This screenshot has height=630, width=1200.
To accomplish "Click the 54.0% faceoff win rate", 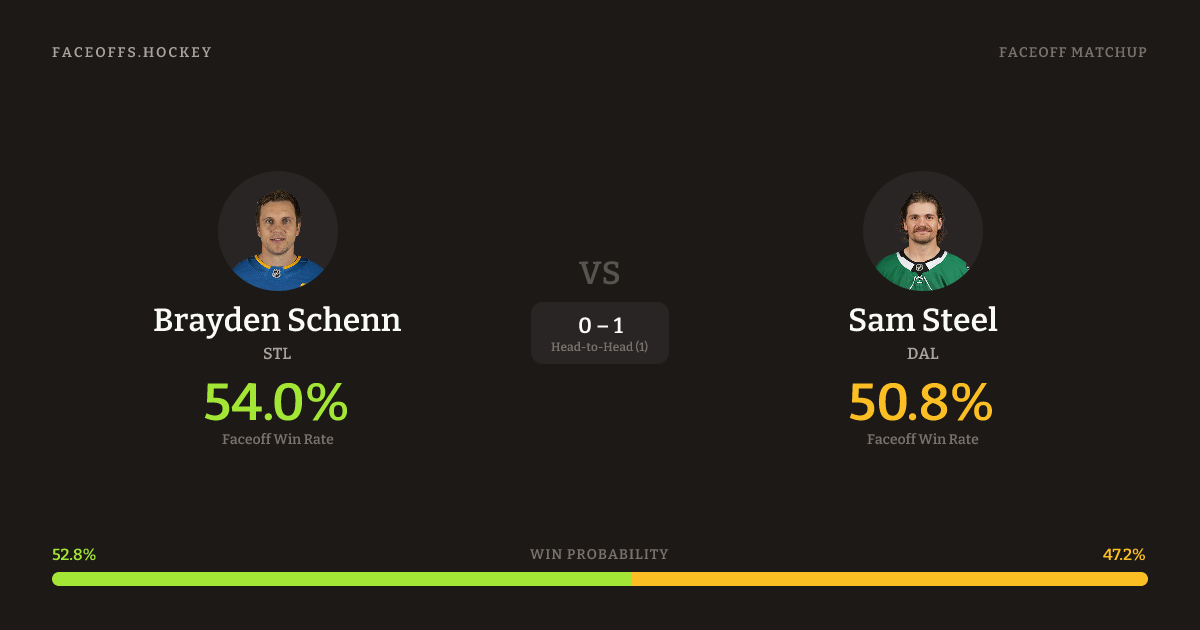I will 276,402.
